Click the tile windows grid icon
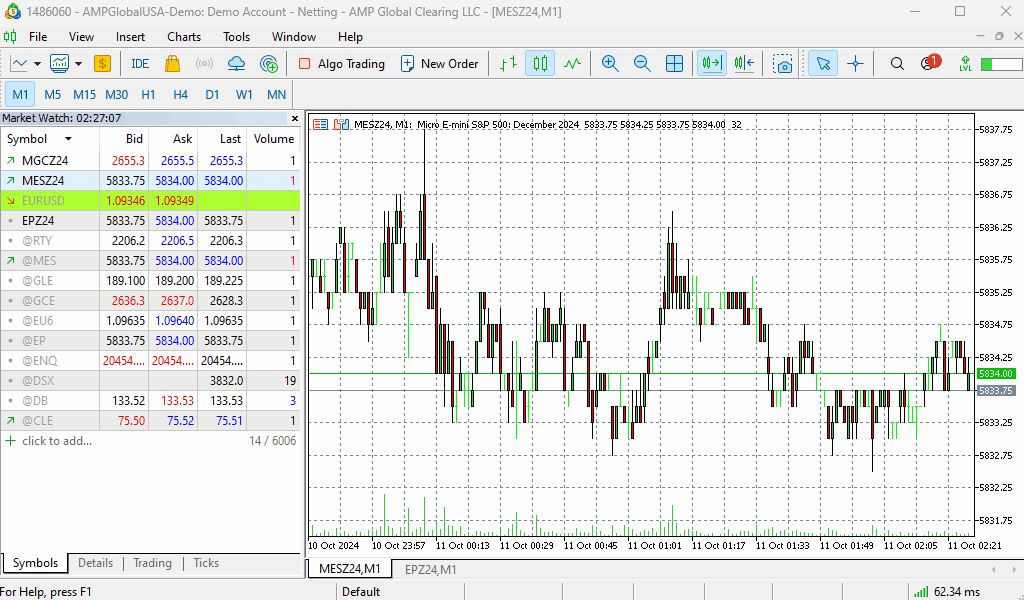 (x=674, y=64)
